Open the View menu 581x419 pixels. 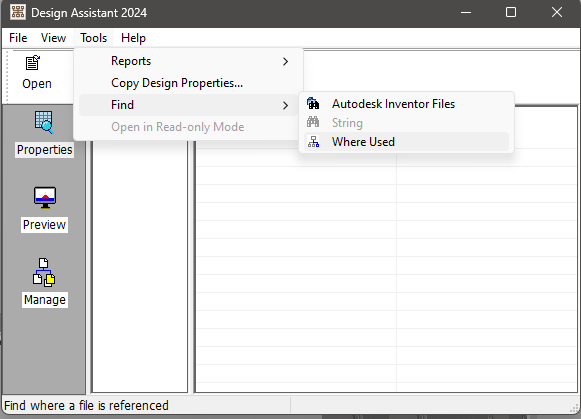coord(53,38)
